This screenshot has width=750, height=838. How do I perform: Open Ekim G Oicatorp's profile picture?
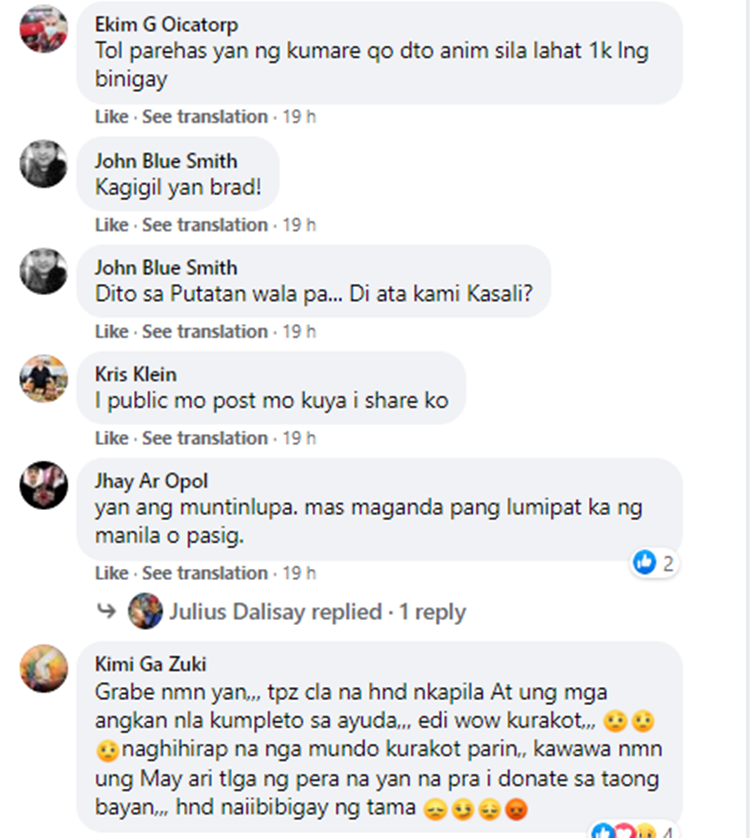(x=44, y=29)
